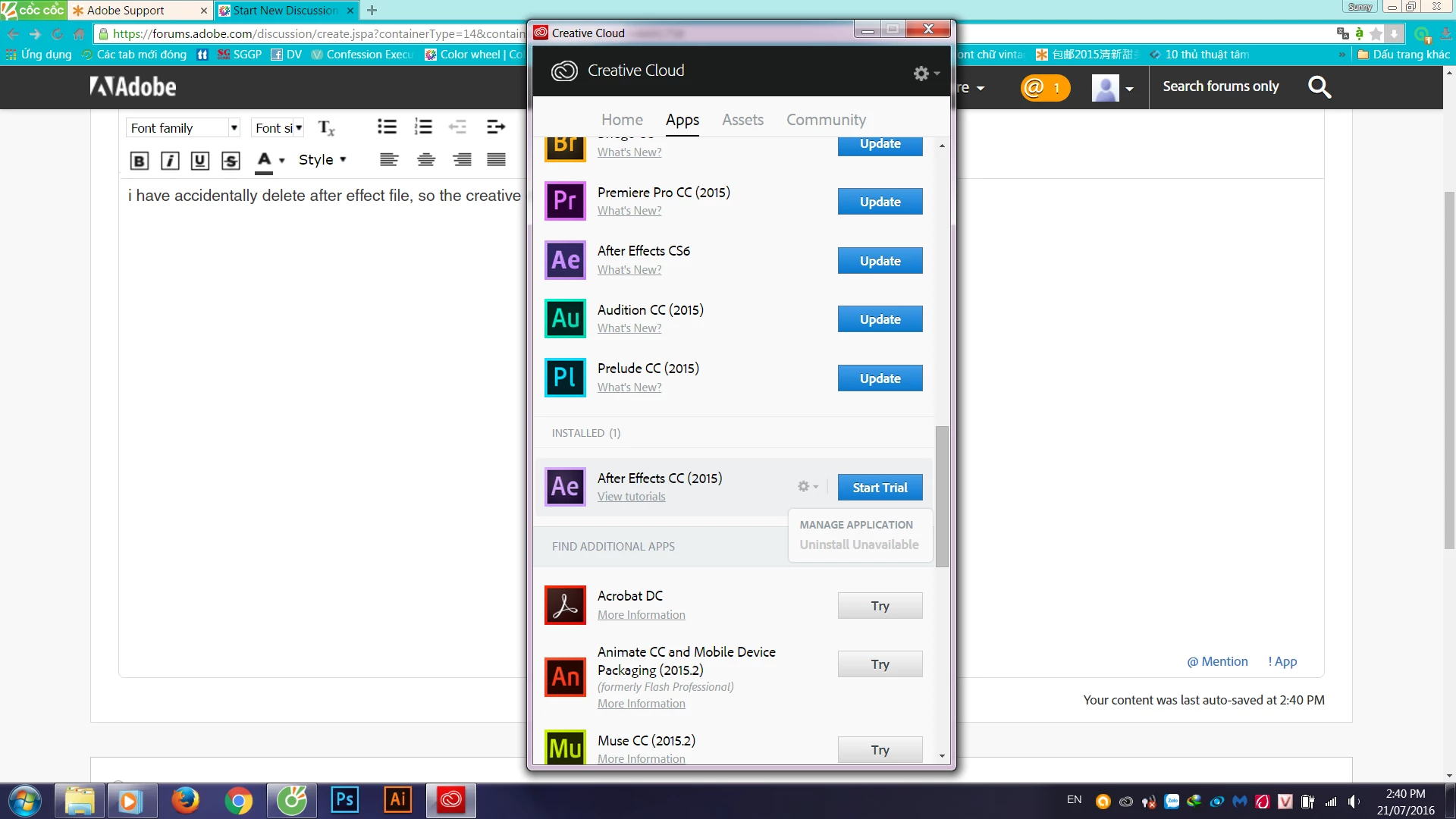Open the Font family dropdown

[x=183, y=127]
